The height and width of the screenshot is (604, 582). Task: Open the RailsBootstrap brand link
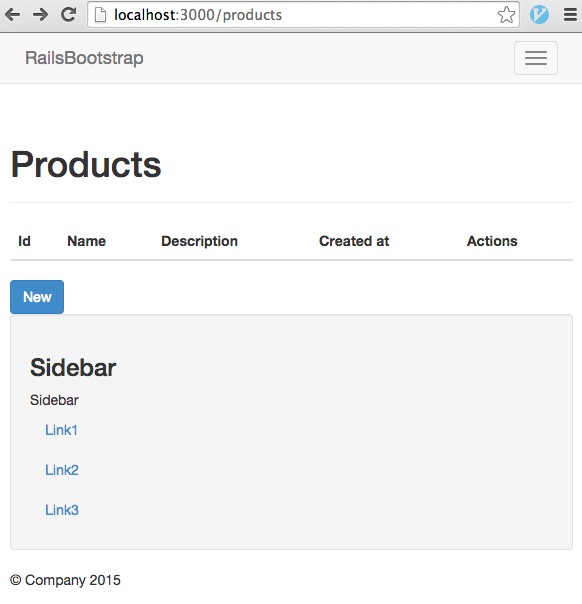[x=84, y=58]
